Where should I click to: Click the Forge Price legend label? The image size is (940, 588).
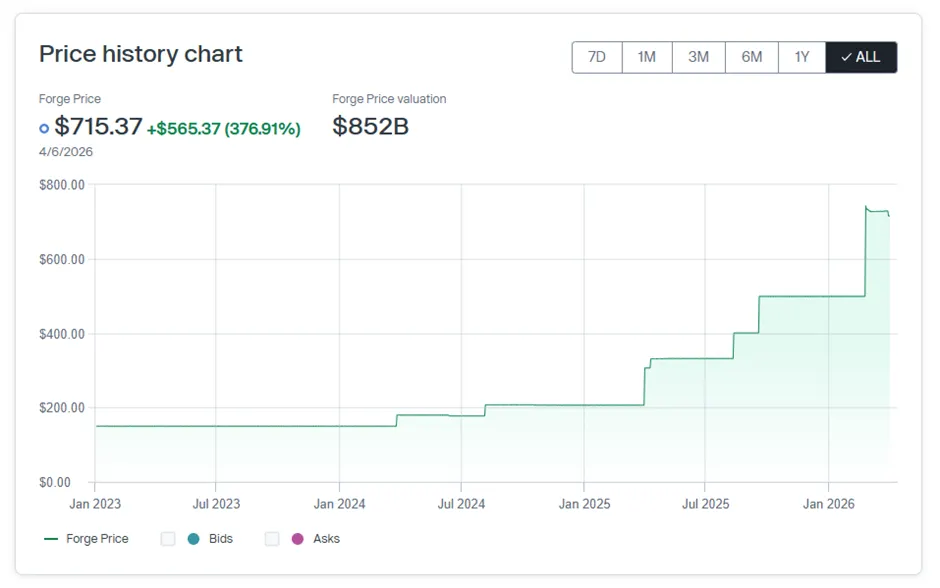click(x=97, y=539)
